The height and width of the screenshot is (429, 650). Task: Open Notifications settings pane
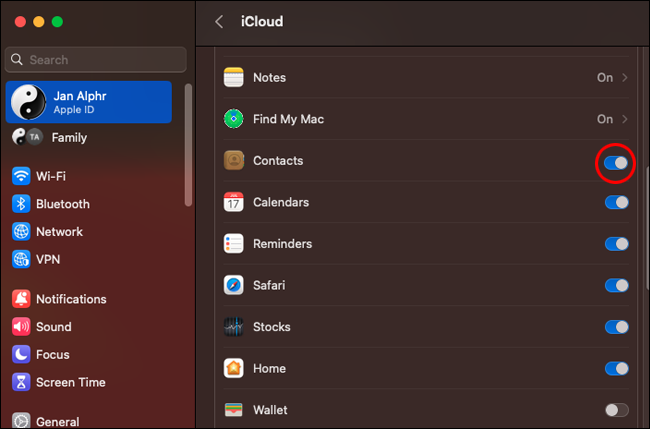pyautogui.click(x=89, y=299)
